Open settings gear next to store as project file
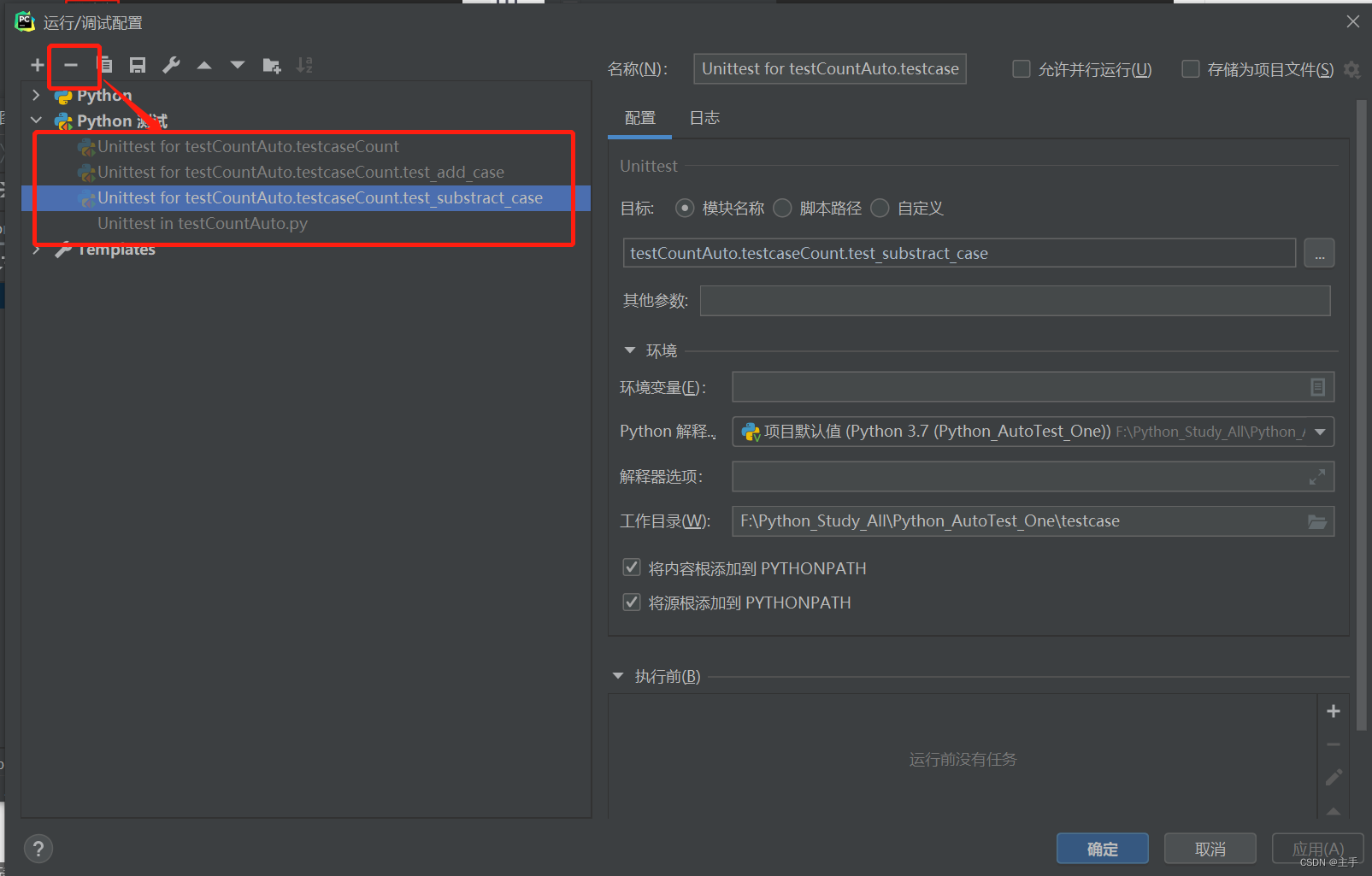 [x=1351, y=69]
